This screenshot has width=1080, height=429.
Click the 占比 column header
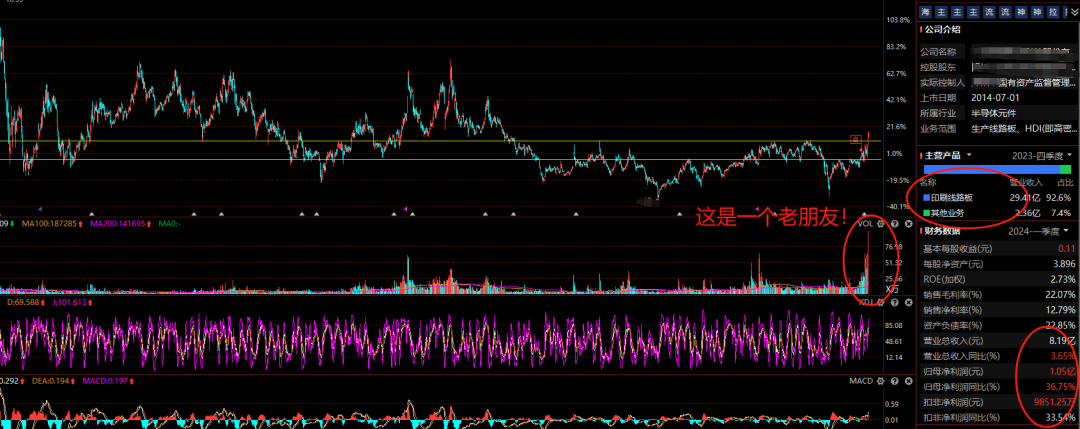1064,183
